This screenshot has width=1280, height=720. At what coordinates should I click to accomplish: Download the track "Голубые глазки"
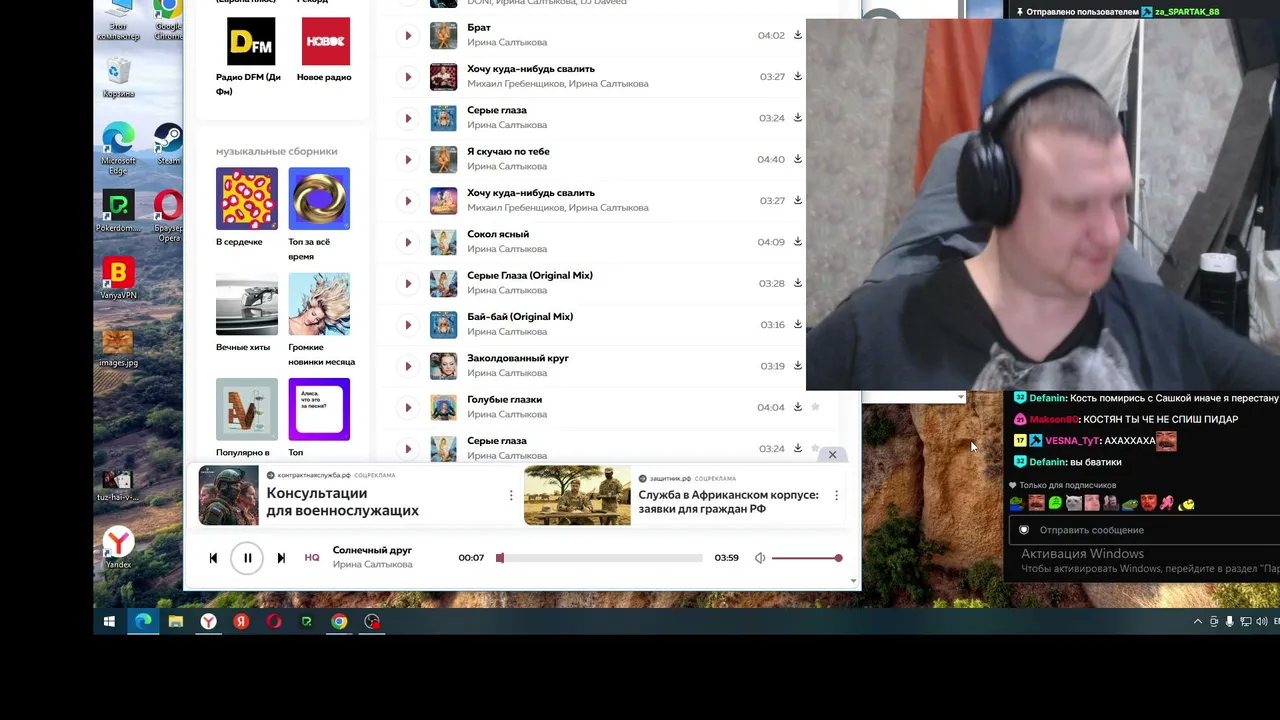(798, 407)
